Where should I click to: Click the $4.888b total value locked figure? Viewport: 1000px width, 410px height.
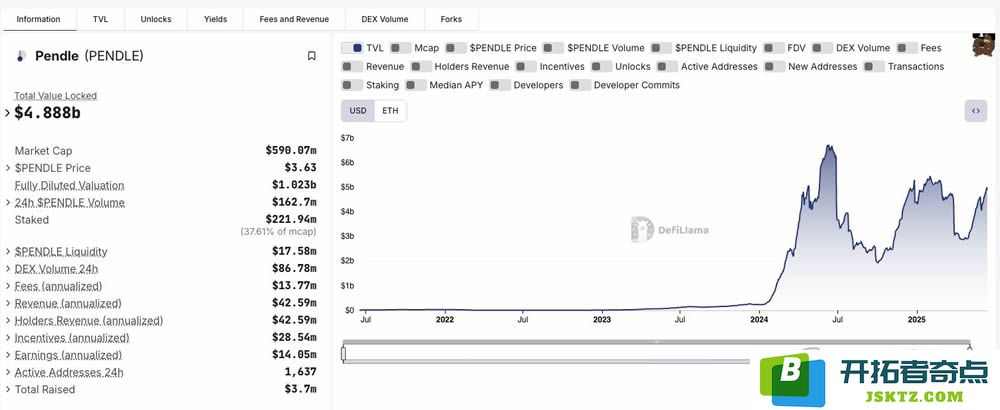(x=47, y=113)
